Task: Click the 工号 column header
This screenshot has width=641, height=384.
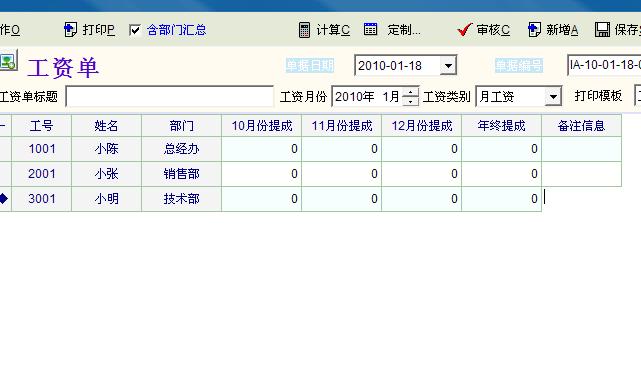Action: (42, 126)
